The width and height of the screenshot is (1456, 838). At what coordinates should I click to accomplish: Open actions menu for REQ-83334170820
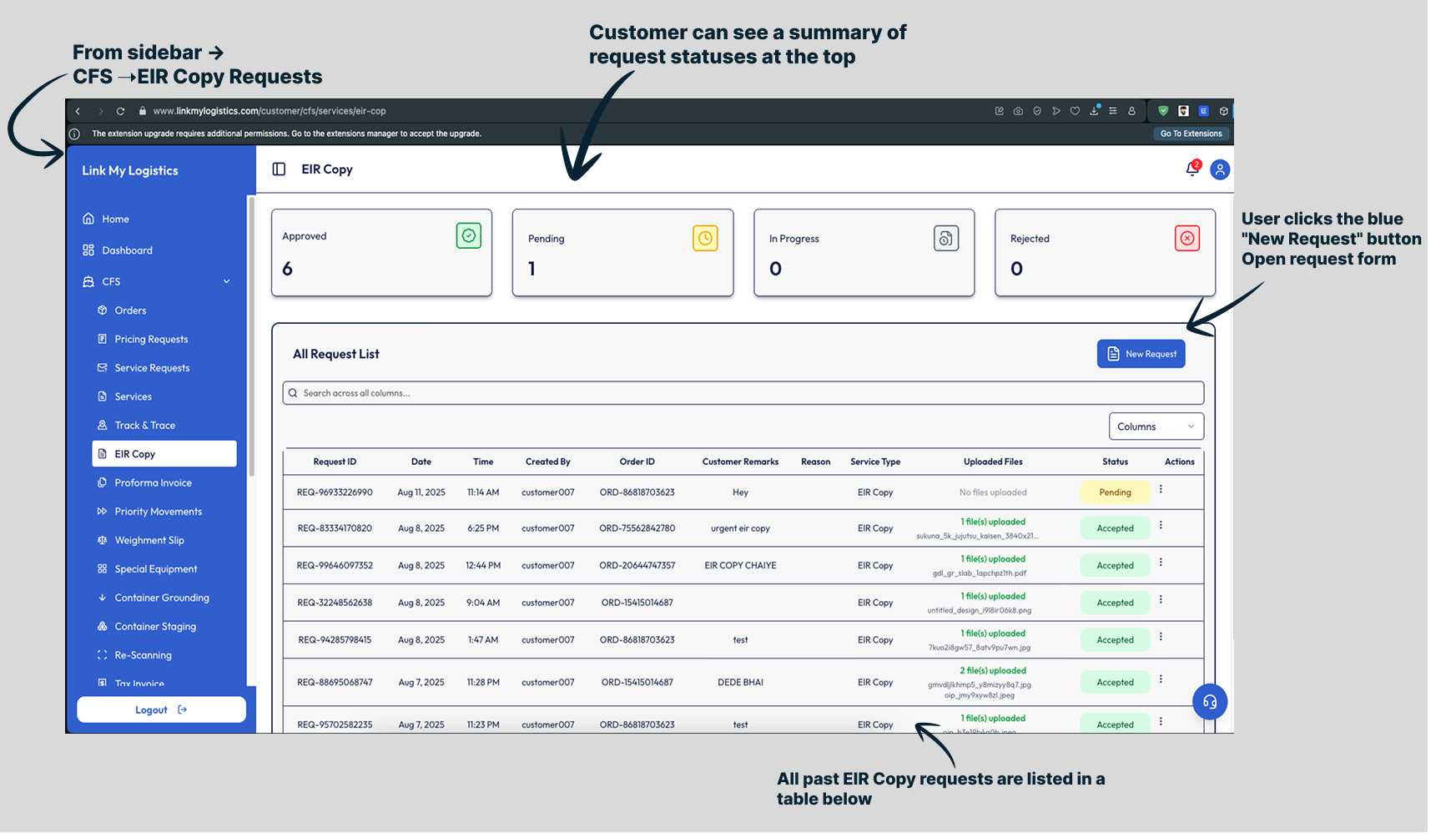click(x=1161, y=526)
